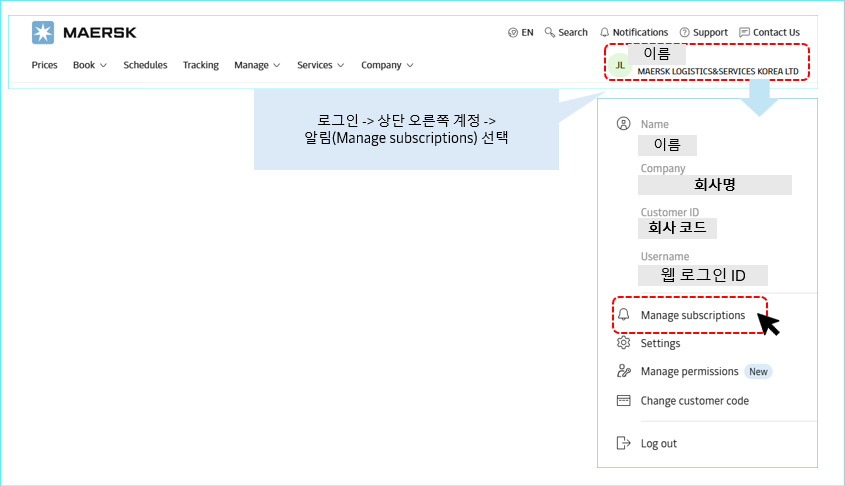This screenshot has width=845, height=486.
Task: Open the Schedules page
Action: click(x=145, y=65)
